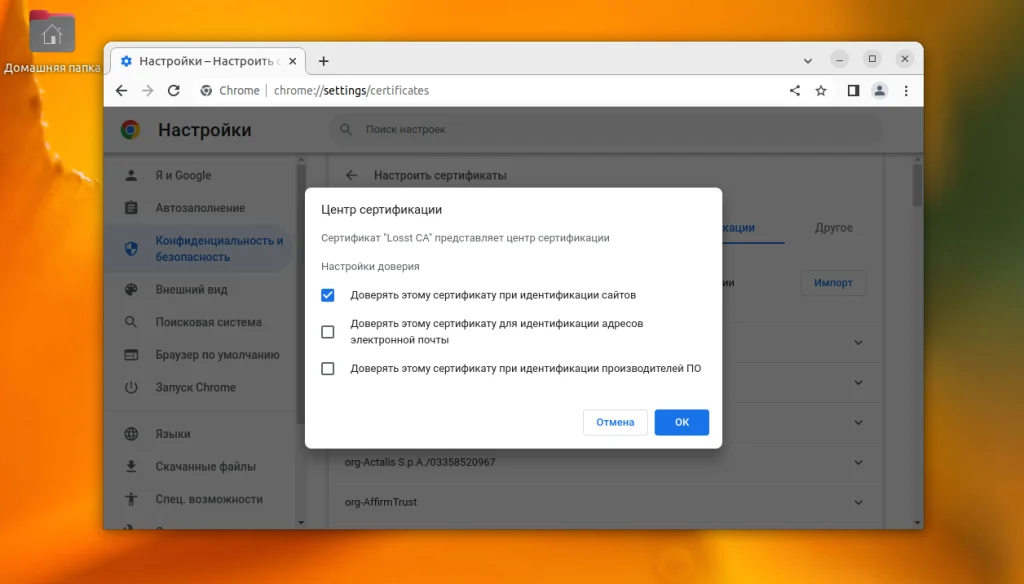Open Внешний вид via its palette icon

(x=131, y=289)
